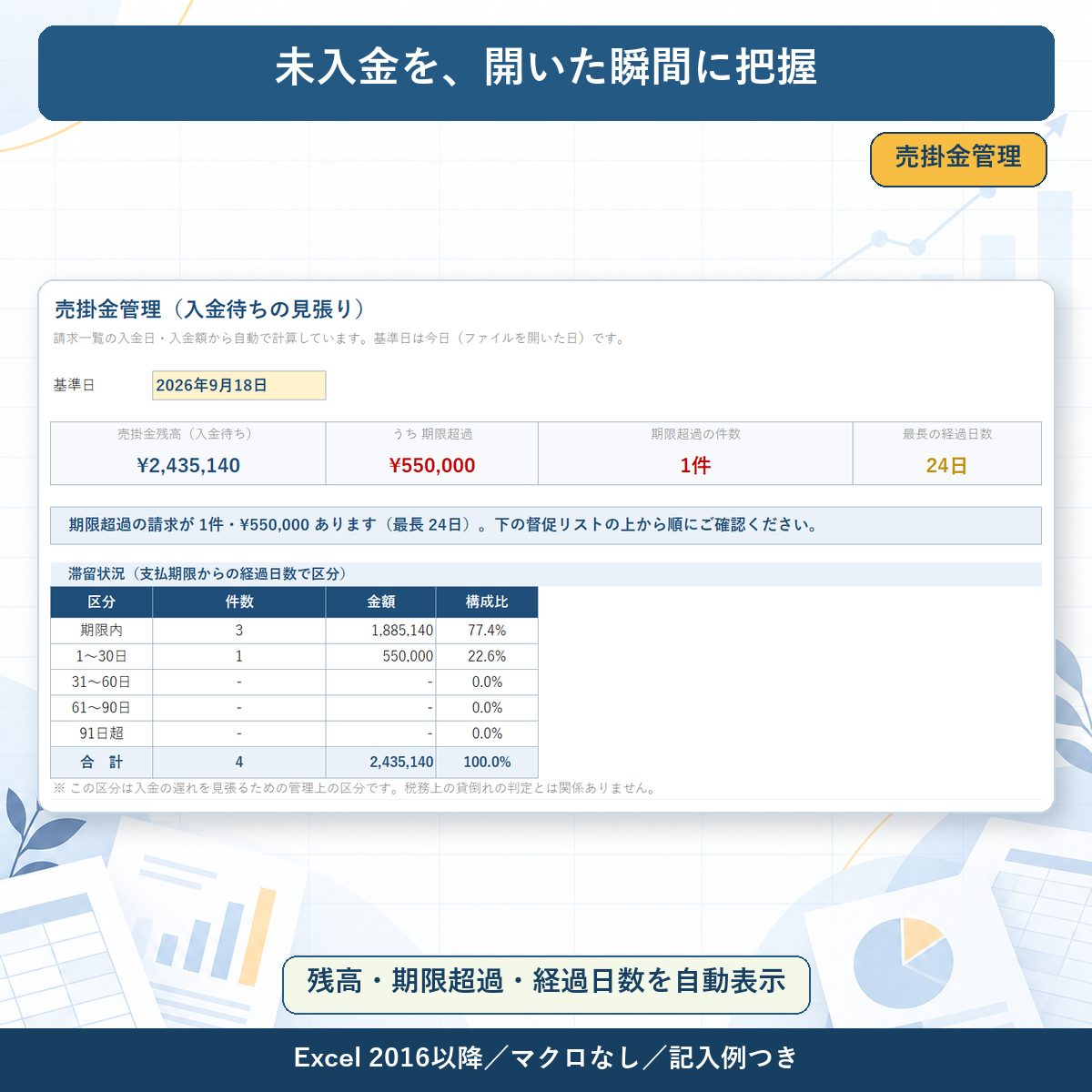Click the 請求一覧の入金日 description line
1092x1092 pixels.
pyautogui.click(x=340, y=339)
